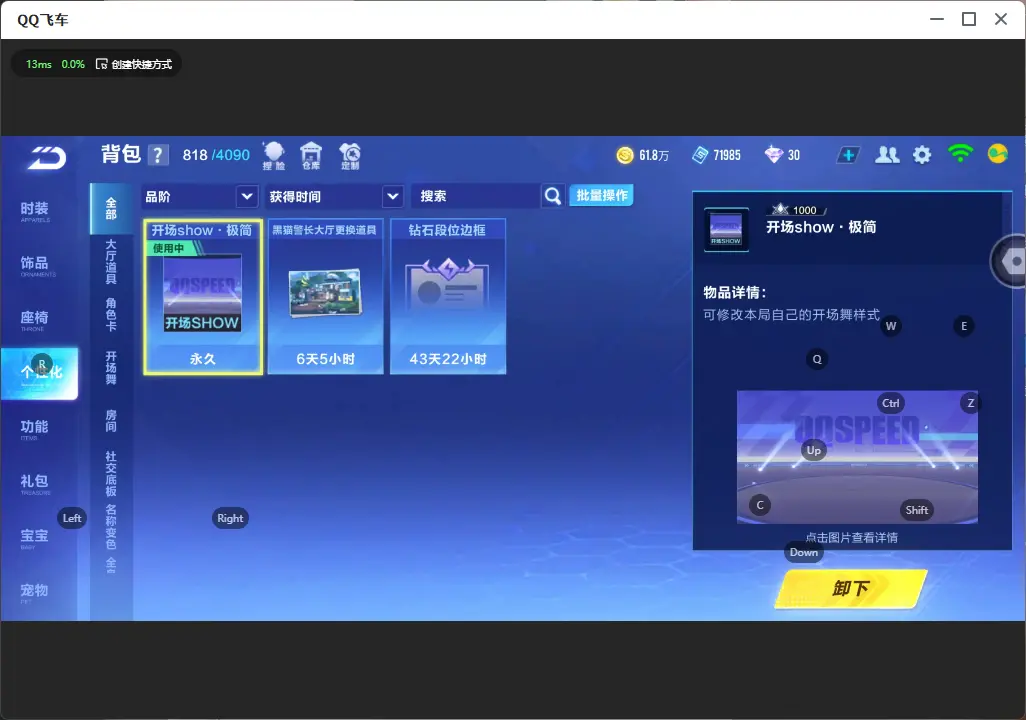Switch to the 名称变色 name color sub-tab
This screenshot has height=720, width=1026.
(111, 527)
